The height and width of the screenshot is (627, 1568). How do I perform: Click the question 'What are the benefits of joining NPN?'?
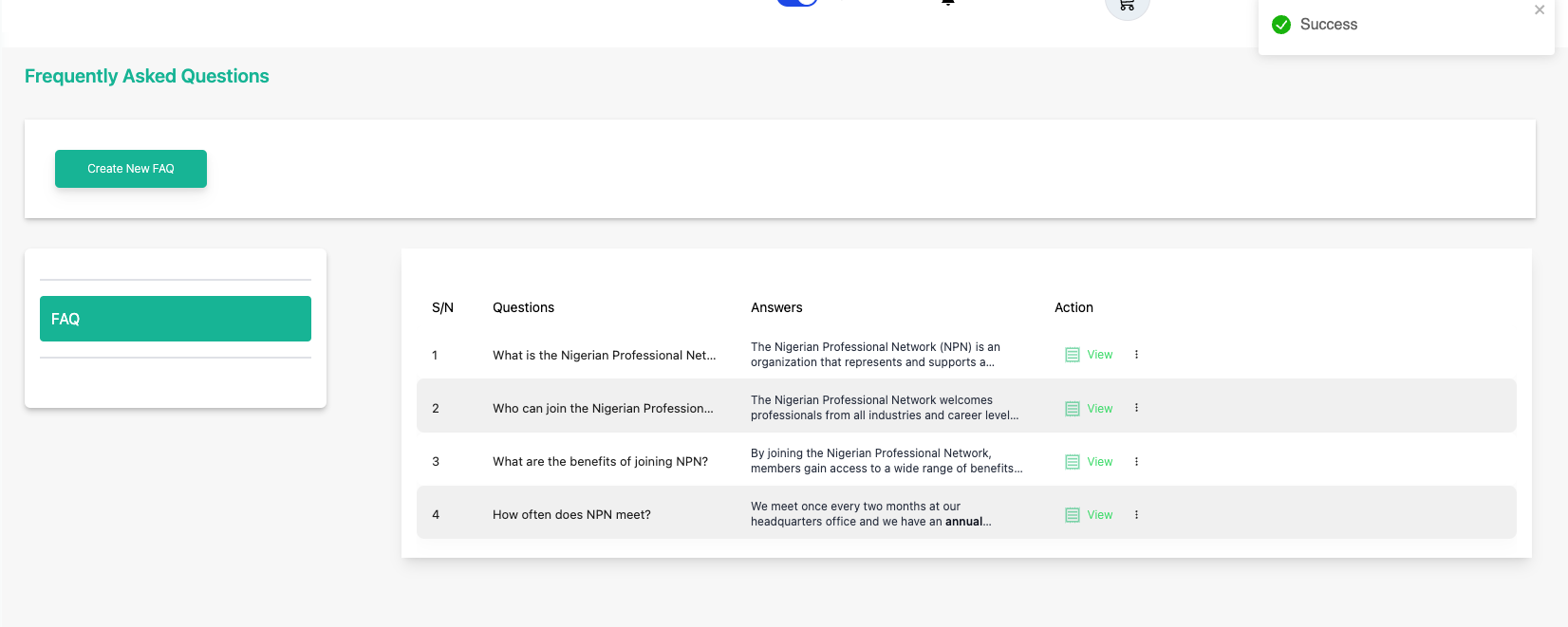pyautogui.click(x=600, y=462)
